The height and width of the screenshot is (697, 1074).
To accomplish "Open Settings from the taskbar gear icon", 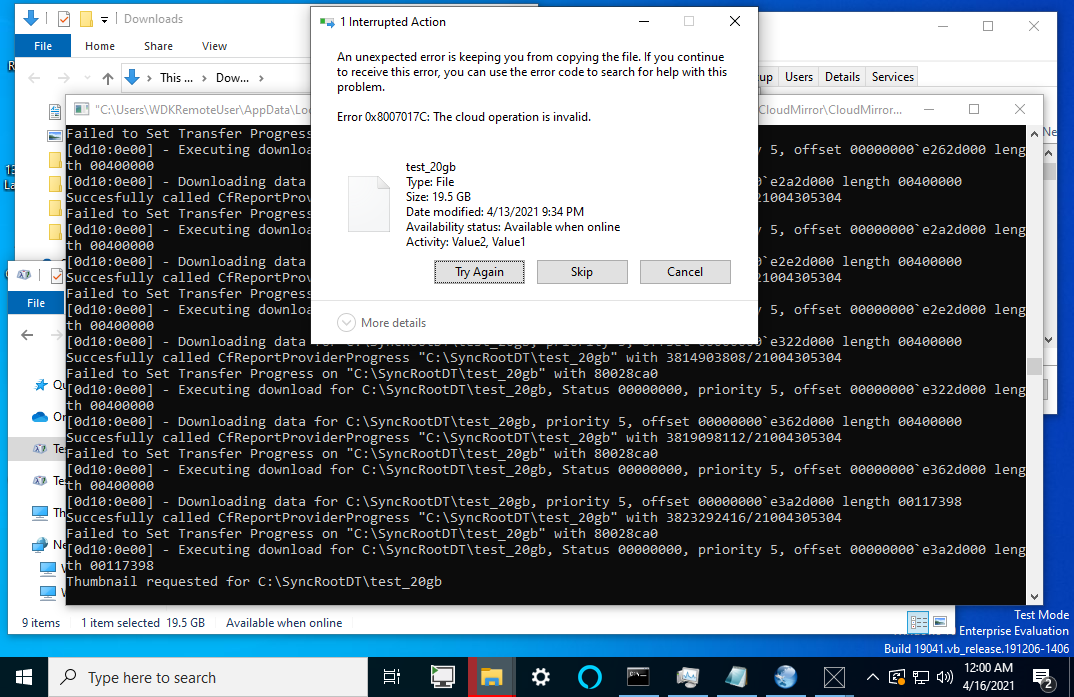I will pos(540,677).
